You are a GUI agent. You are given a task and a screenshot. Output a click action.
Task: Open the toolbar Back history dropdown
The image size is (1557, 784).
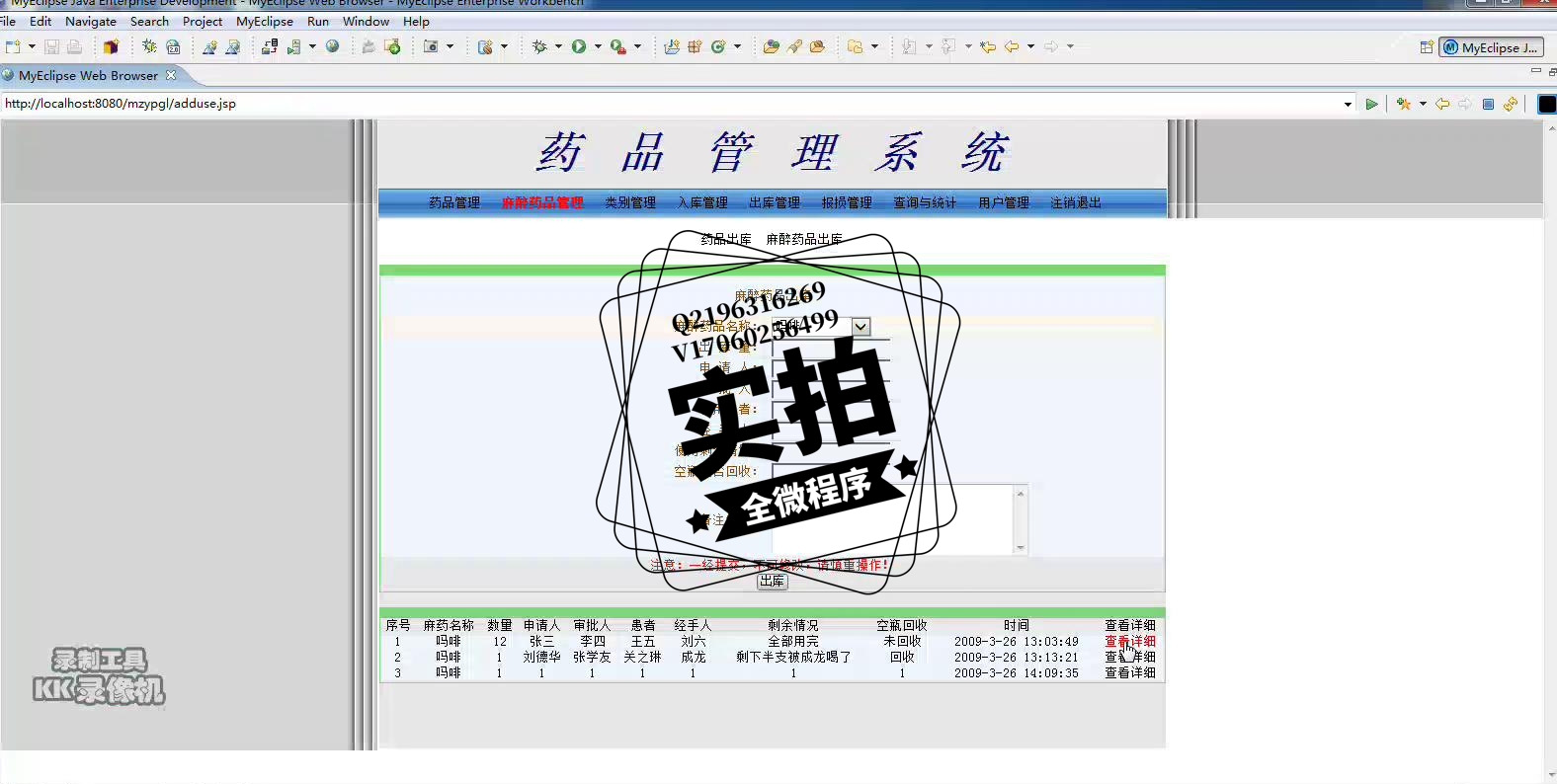tap(1030, 46)
